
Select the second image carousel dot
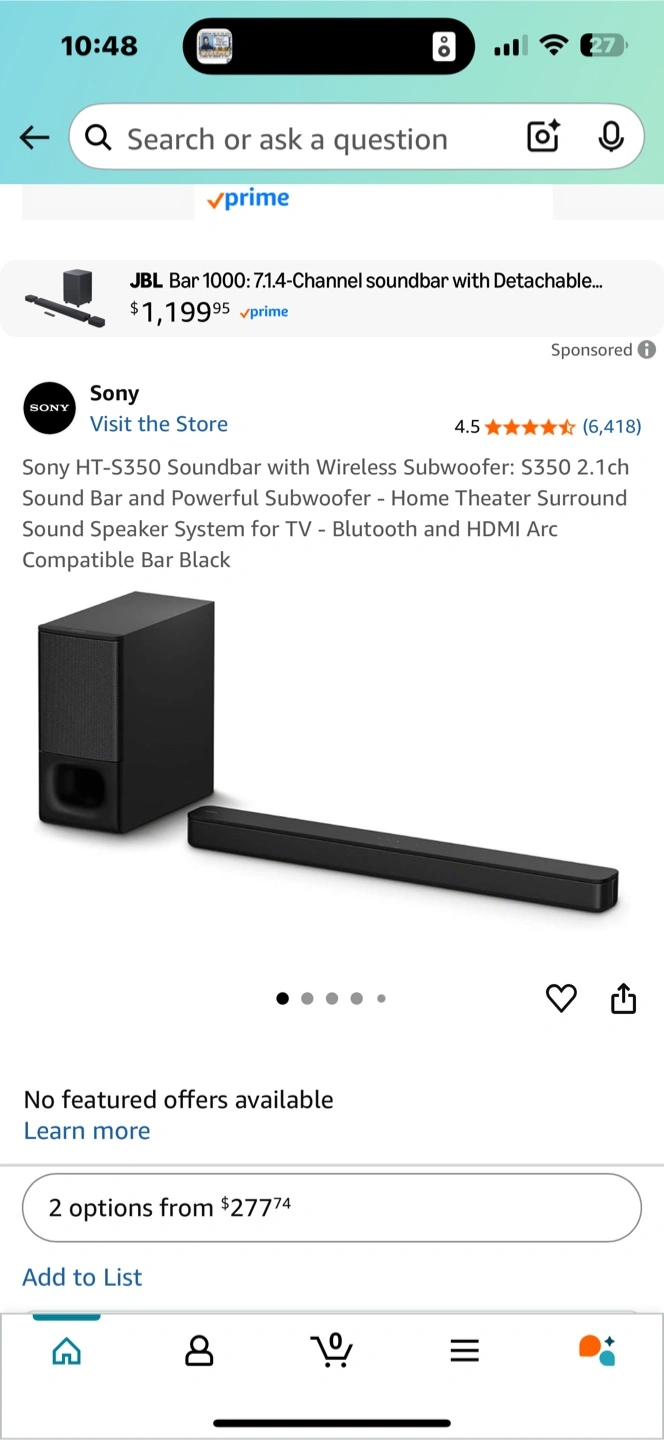[x=307, y=998]
